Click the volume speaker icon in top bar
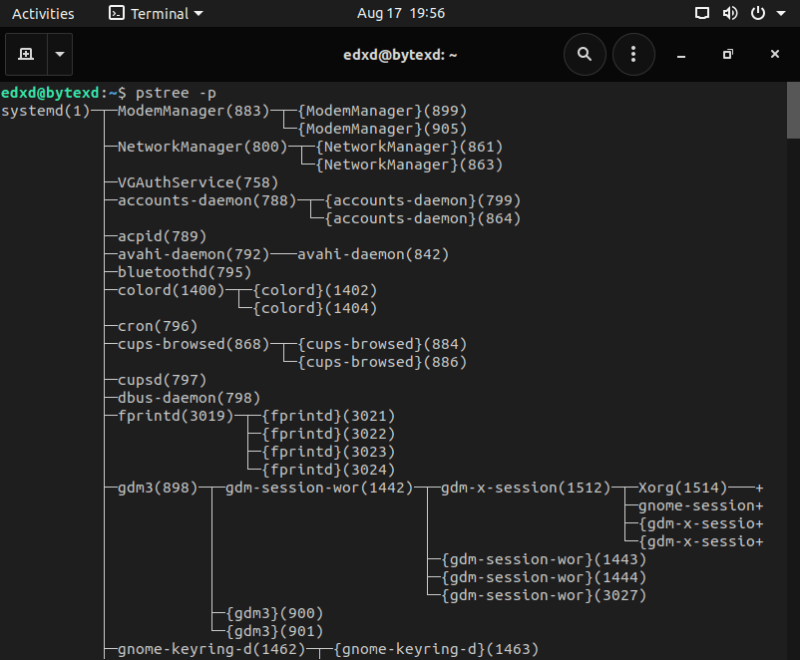Image resolution: width=800 pixels, height=660 pixels. point(729,13)
